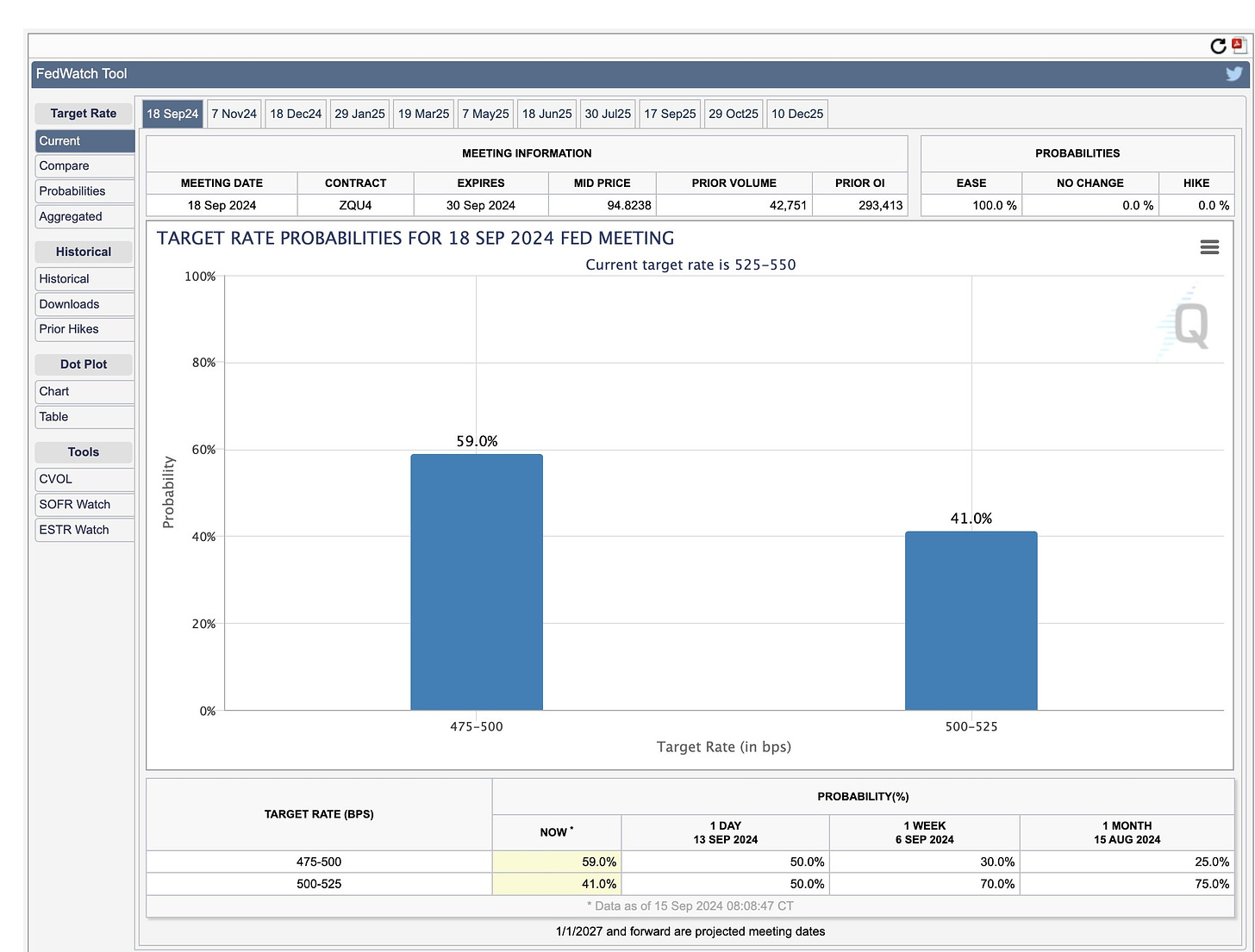Open the PDF export icon
The height and width of the screenshot is (952, 1255).
(x=1239, y=45)
